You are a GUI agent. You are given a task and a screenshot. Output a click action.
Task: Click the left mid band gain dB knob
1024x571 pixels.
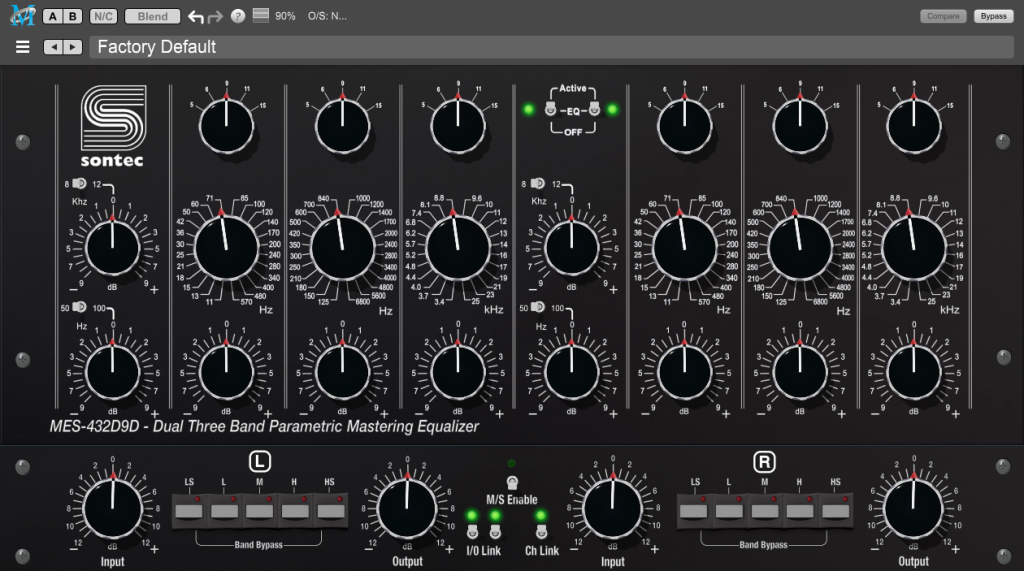[342, 372]
